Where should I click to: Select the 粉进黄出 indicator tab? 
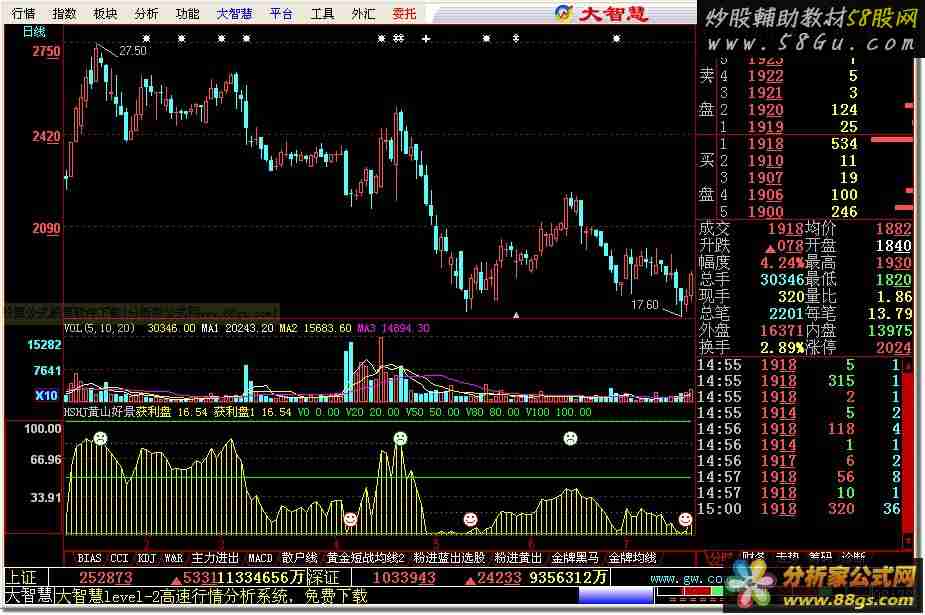click(519, 558)
